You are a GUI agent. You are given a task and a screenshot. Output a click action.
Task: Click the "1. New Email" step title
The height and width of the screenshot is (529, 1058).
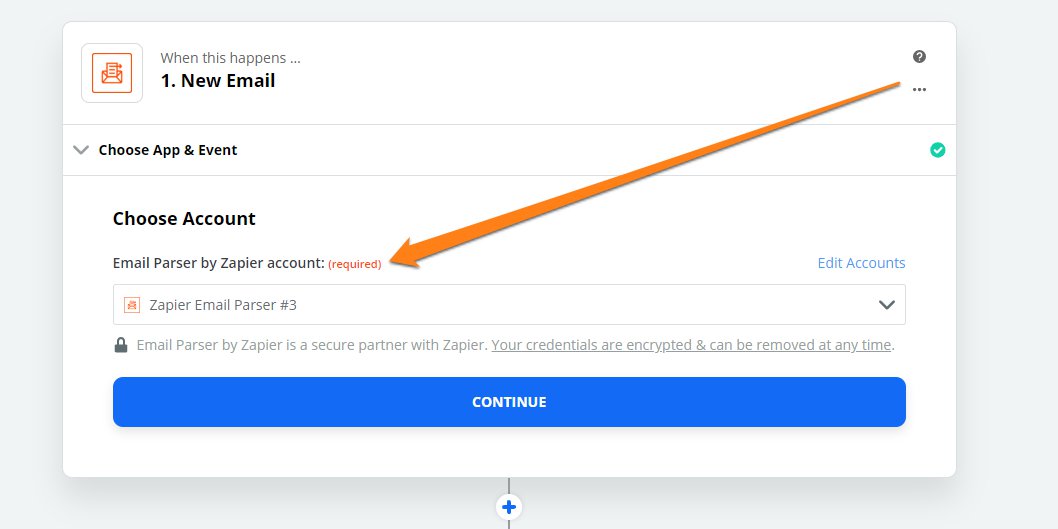[x=218, y=81]
